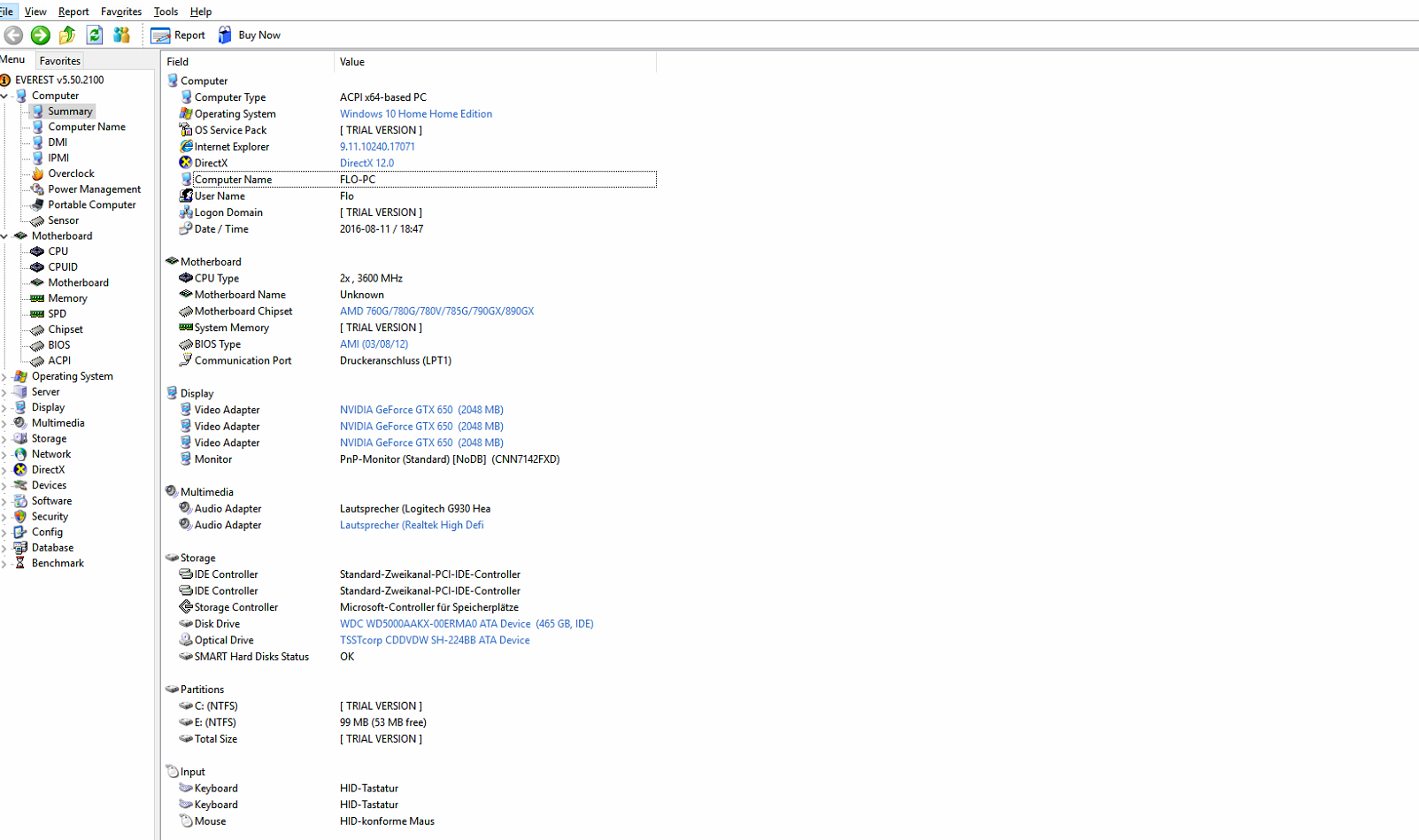Open the View menu
This screenshot has height=840, width=1419.
tap(35, 12)
